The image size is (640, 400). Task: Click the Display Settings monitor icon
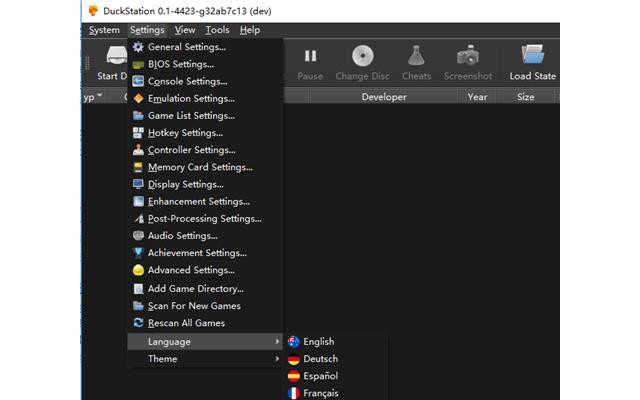tap(138, 184)
